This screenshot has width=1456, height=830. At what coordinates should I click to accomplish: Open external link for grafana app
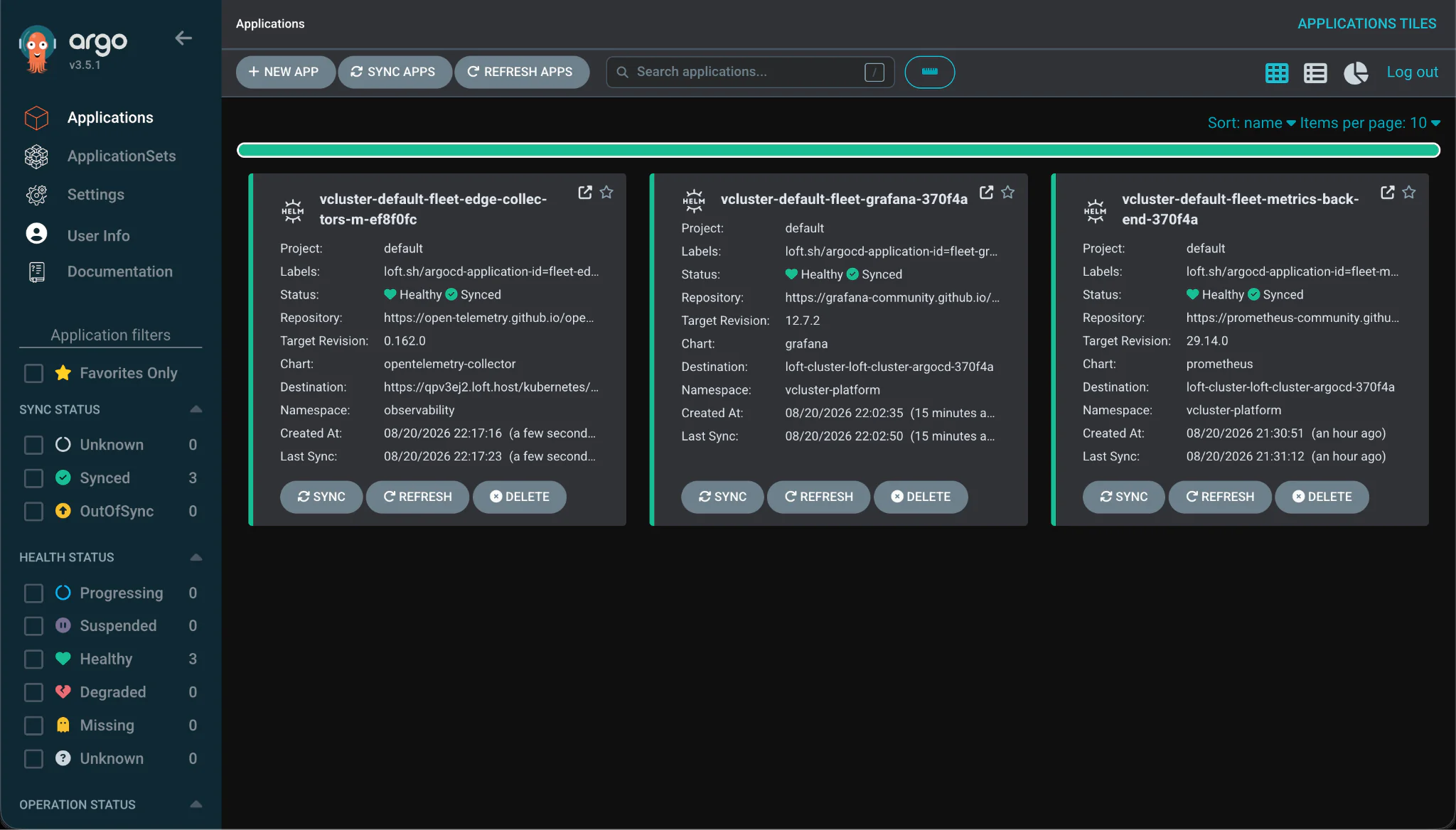point(986,193)
